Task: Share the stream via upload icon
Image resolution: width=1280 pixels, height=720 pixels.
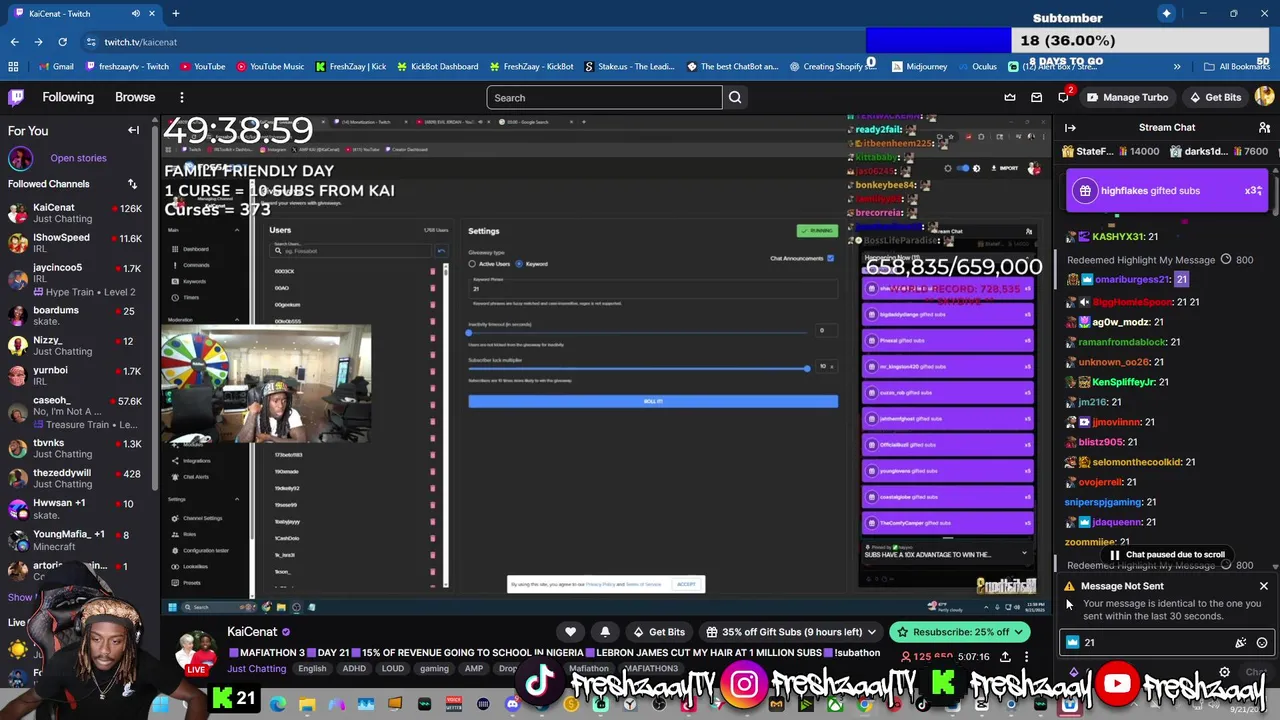Action: pos(1005,657)
